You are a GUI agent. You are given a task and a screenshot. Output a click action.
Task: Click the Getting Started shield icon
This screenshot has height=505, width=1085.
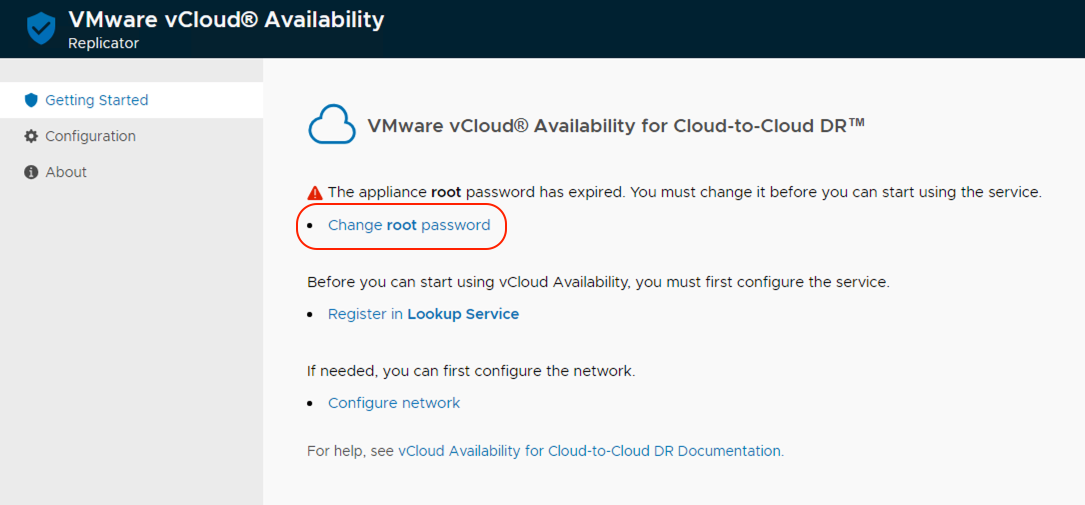click(x=31, y=100)
